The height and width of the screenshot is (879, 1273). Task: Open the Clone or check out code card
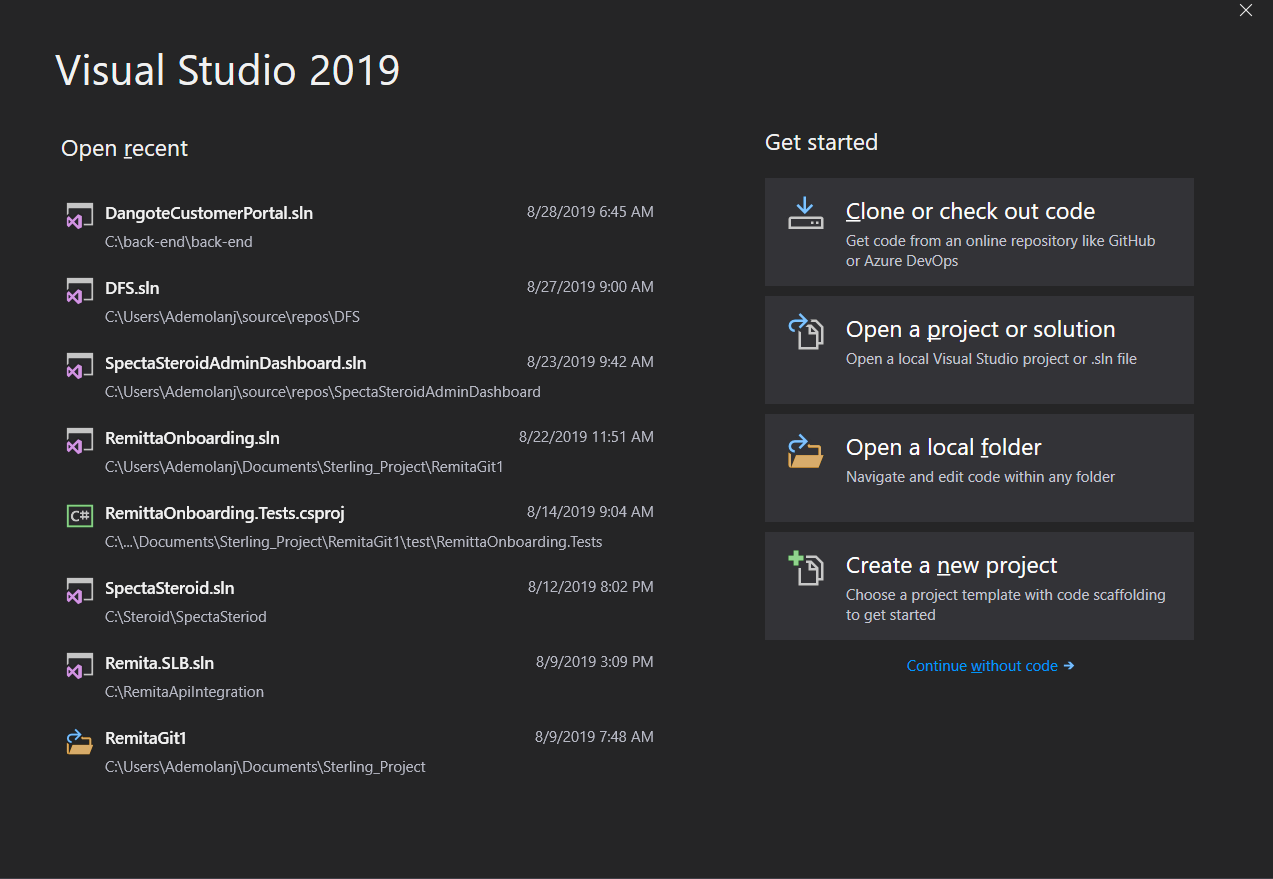coord(978,232)
